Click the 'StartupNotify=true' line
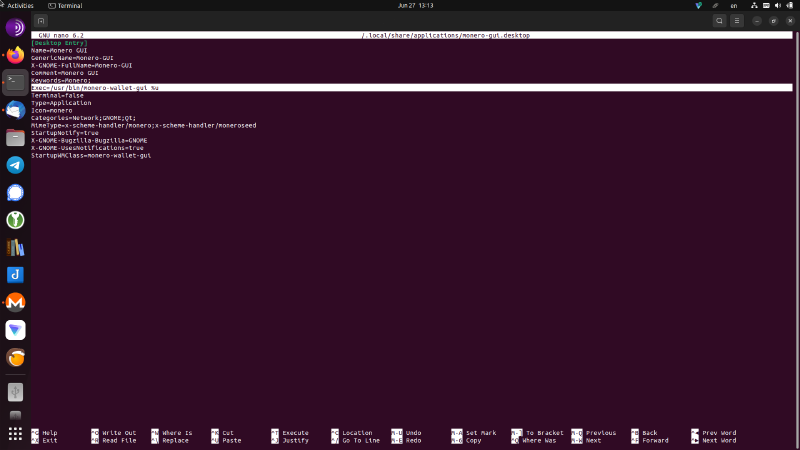The image size is (800, 450). click(65, 133)
